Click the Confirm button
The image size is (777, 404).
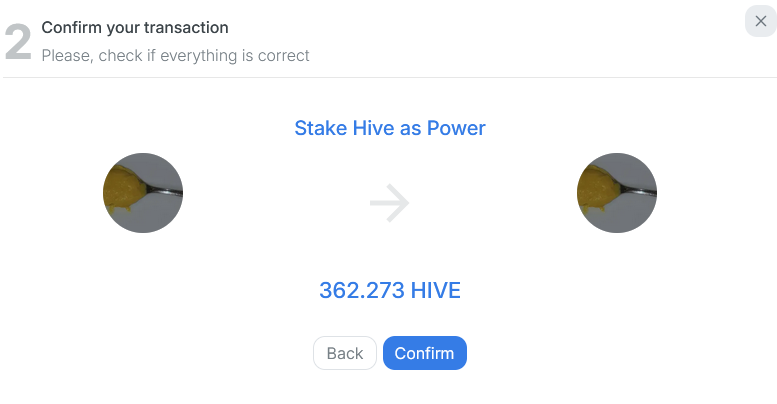click(x=424, y=353)
